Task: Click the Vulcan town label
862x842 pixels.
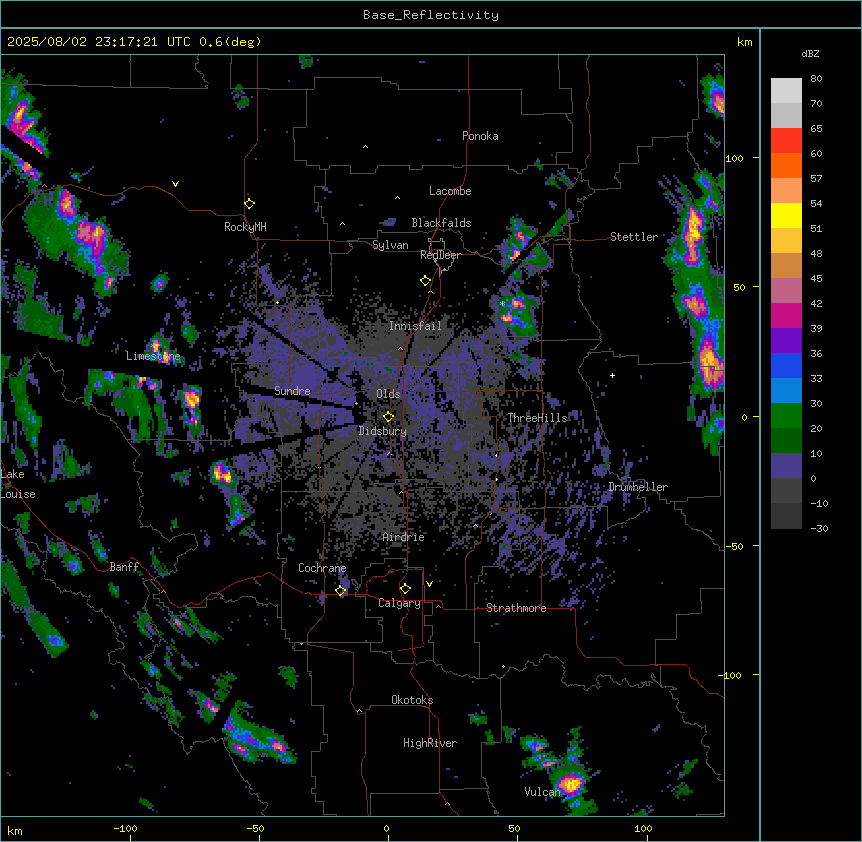Action: click(542, 792)
